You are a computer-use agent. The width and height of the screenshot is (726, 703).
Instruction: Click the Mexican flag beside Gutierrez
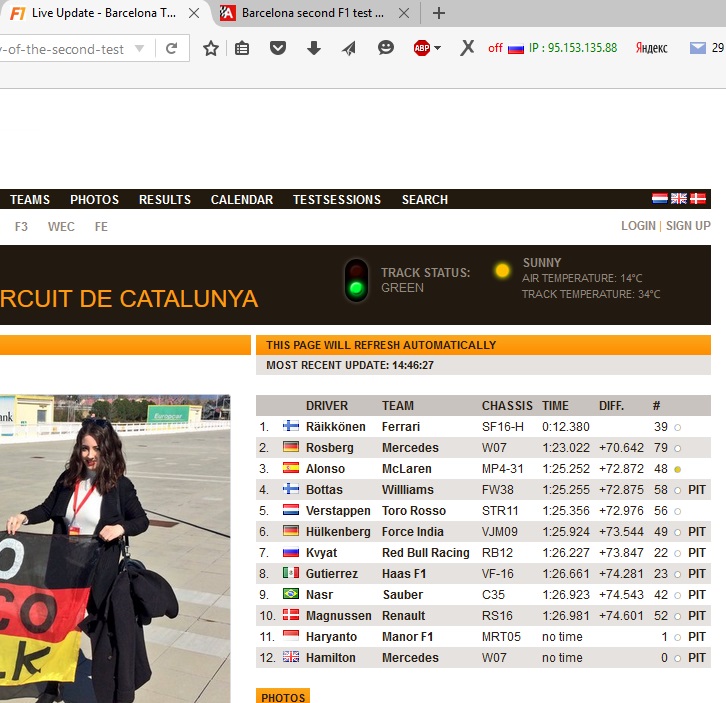[291, 573]
